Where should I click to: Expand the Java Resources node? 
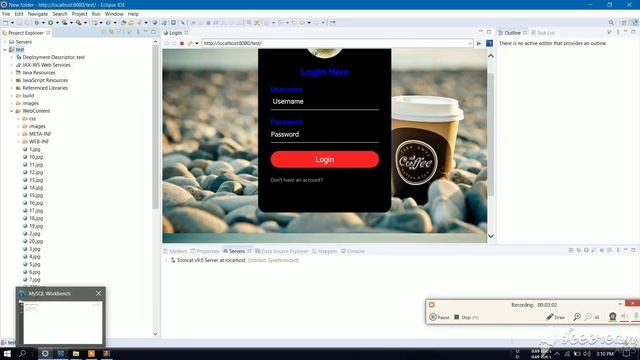(11, 73)
